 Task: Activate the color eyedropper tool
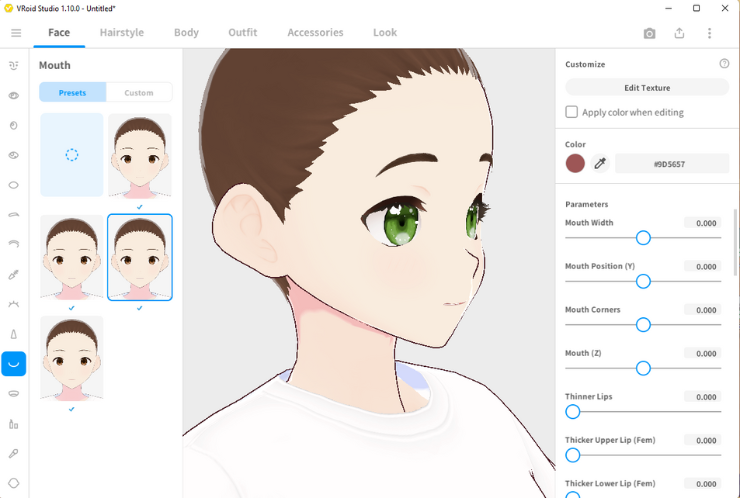tap(600, 164)
